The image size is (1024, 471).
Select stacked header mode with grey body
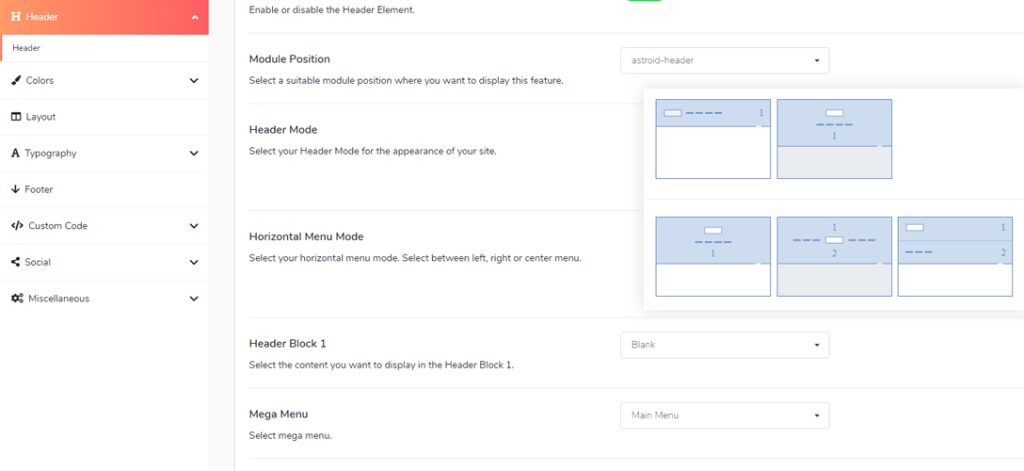pyautogui.click(x=834, y=138)
